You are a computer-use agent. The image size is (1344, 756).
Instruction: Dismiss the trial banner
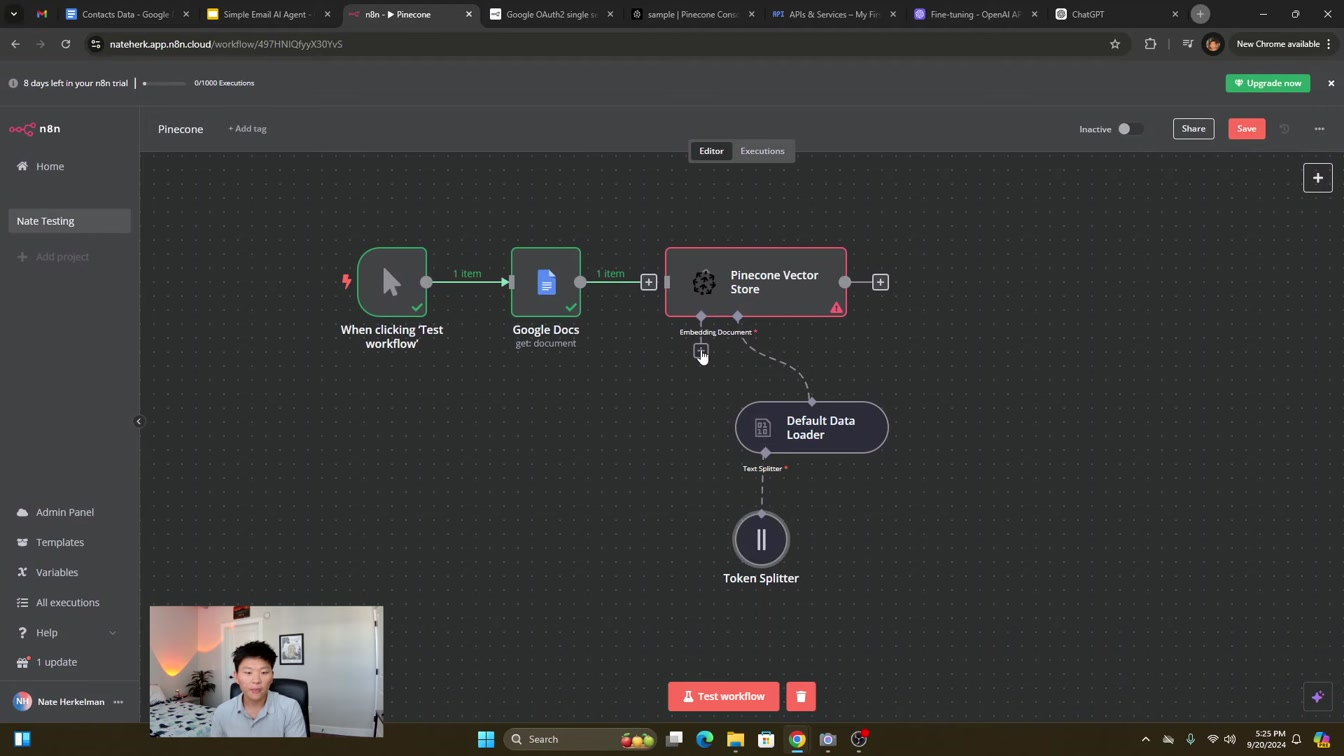point(1331,83)
